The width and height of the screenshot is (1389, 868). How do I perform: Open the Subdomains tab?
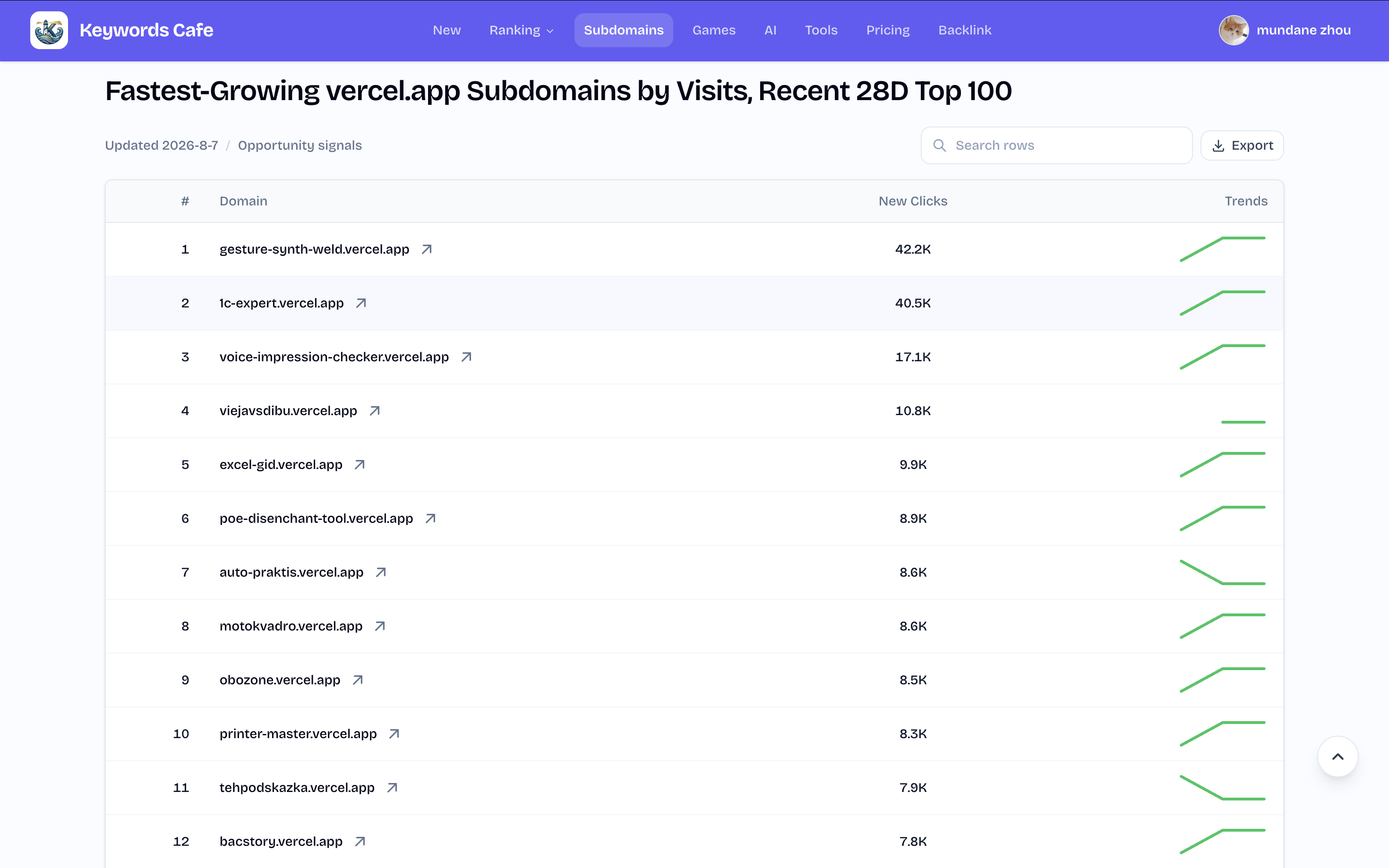(624, 30)
